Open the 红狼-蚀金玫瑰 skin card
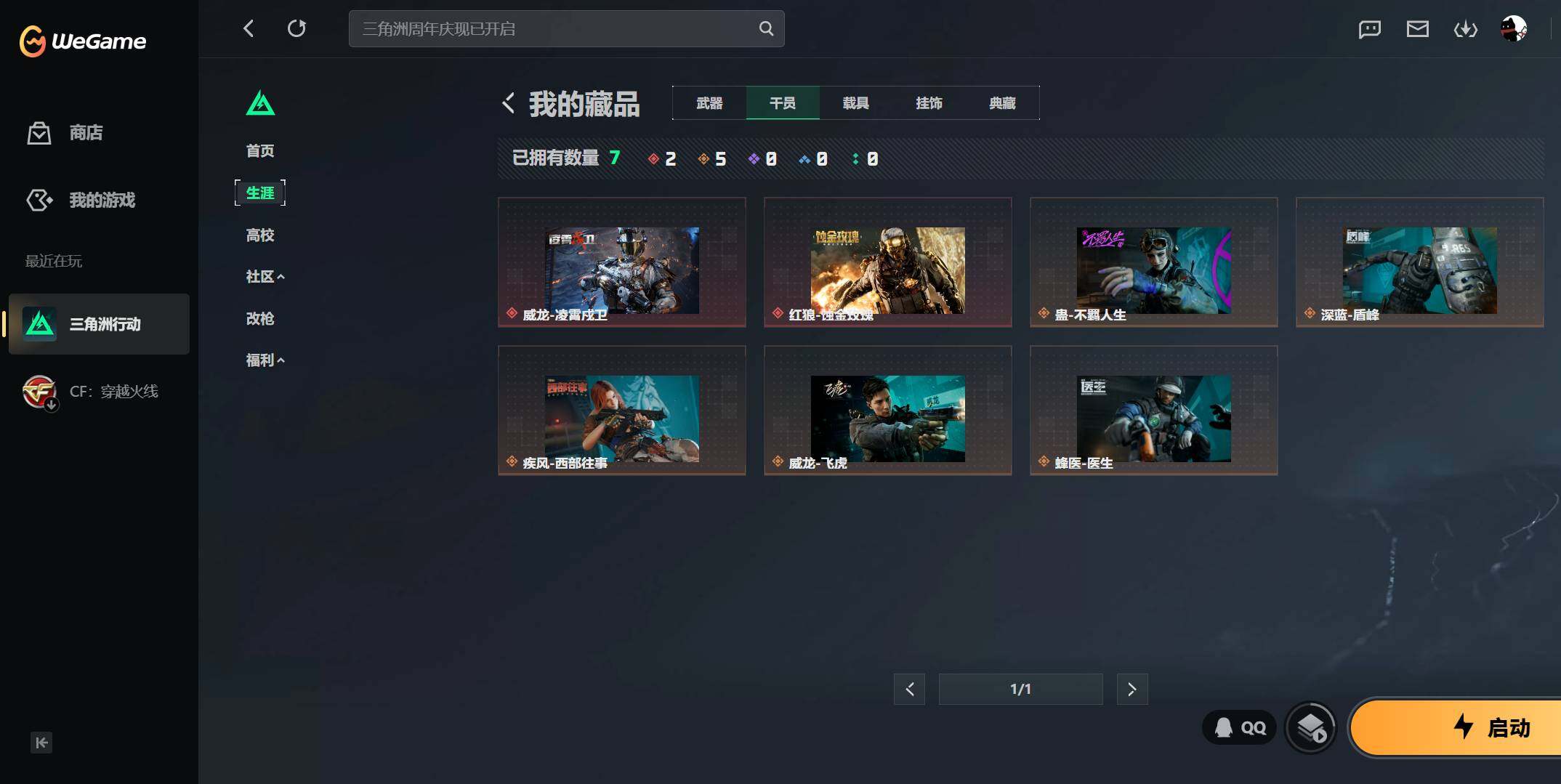Viewport: 1561px width, 784px height. [888, 262]
